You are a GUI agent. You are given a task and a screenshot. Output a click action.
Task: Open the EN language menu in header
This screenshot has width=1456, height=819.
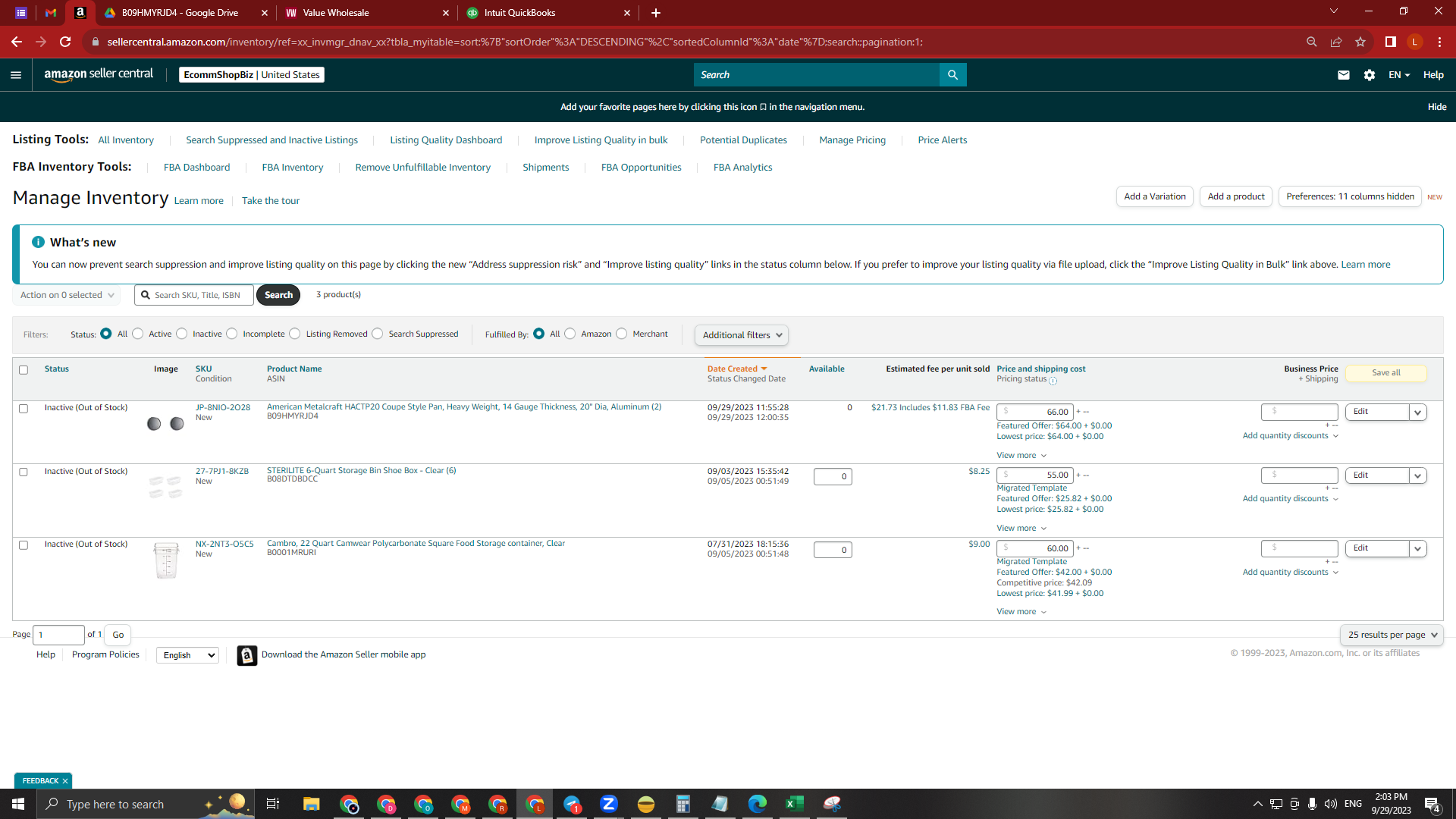[x=1399, y=75]
